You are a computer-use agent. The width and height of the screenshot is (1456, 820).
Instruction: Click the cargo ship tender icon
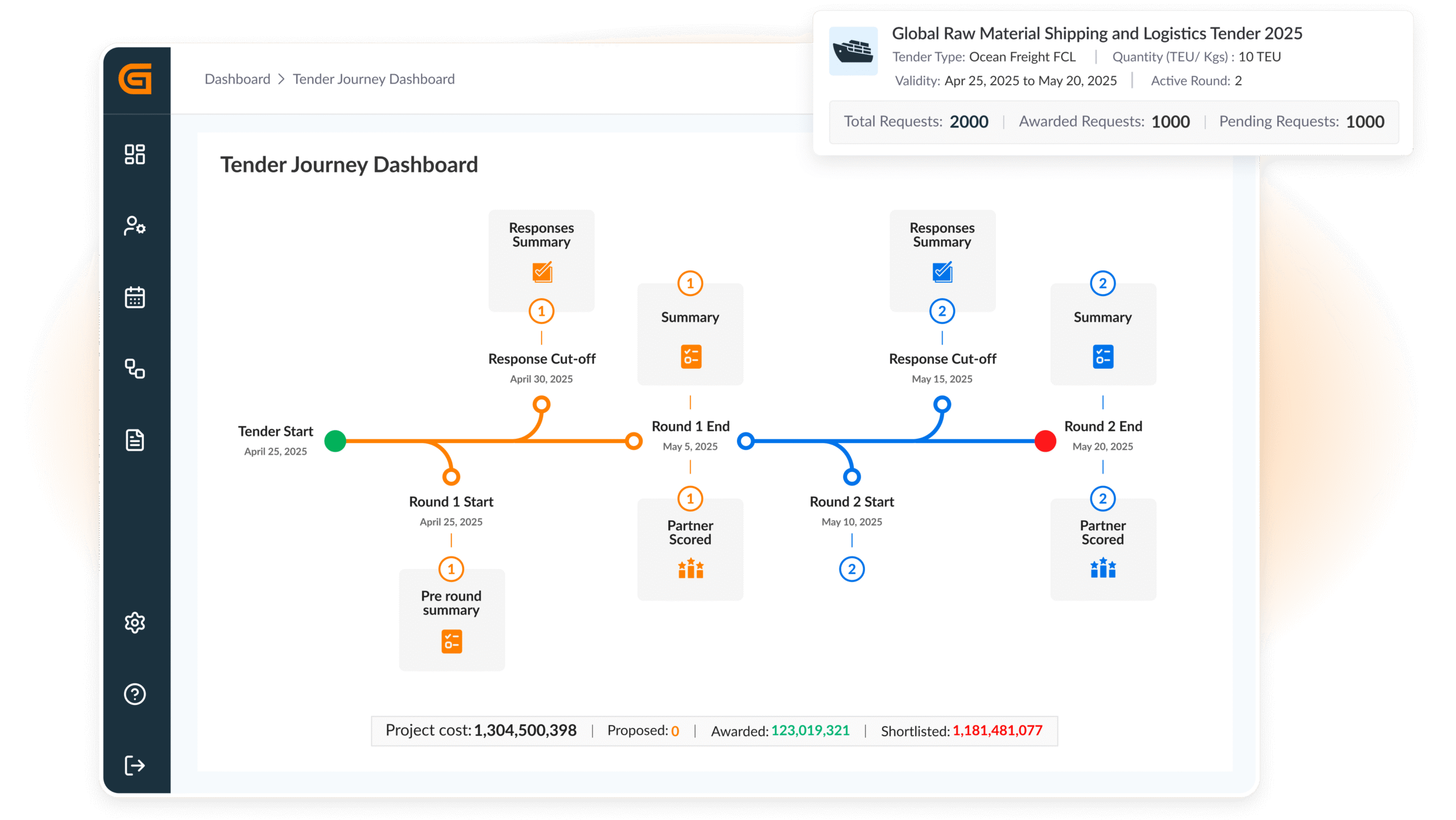[853, 51]
